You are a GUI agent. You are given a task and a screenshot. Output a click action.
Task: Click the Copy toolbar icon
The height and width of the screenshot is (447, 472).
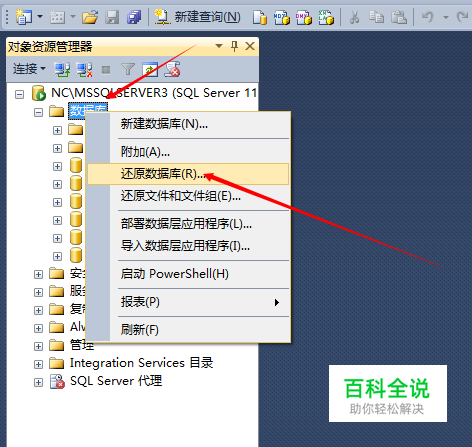[x=377, y=17]
